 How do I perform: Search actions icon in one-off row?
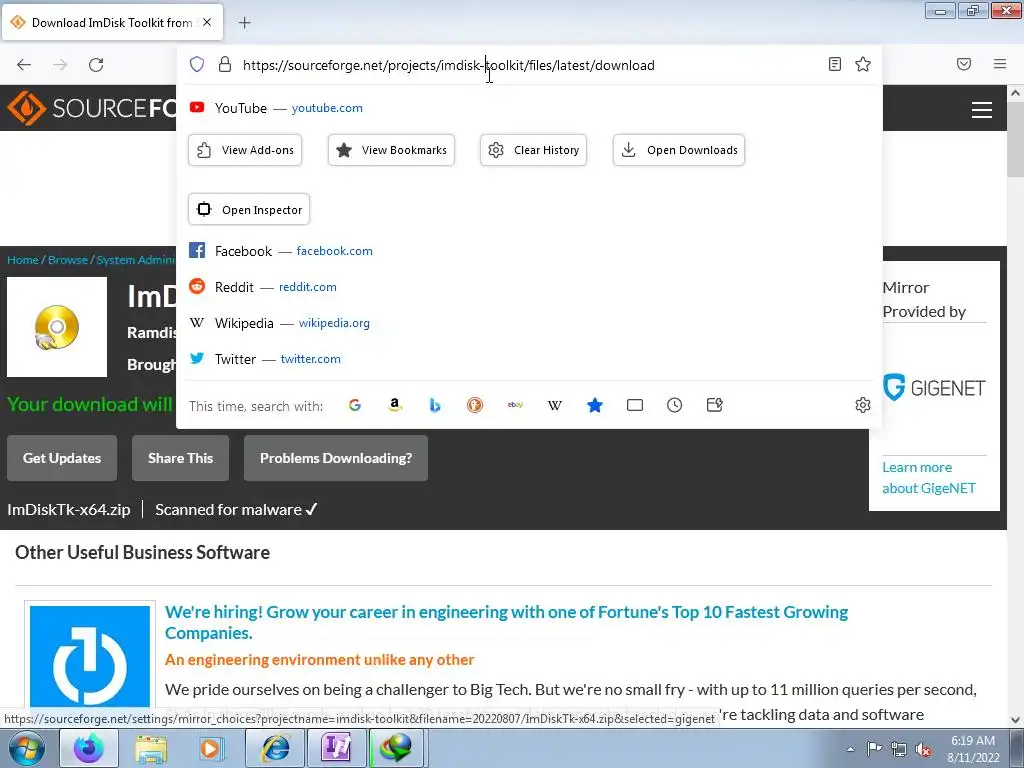coord(714,405)
